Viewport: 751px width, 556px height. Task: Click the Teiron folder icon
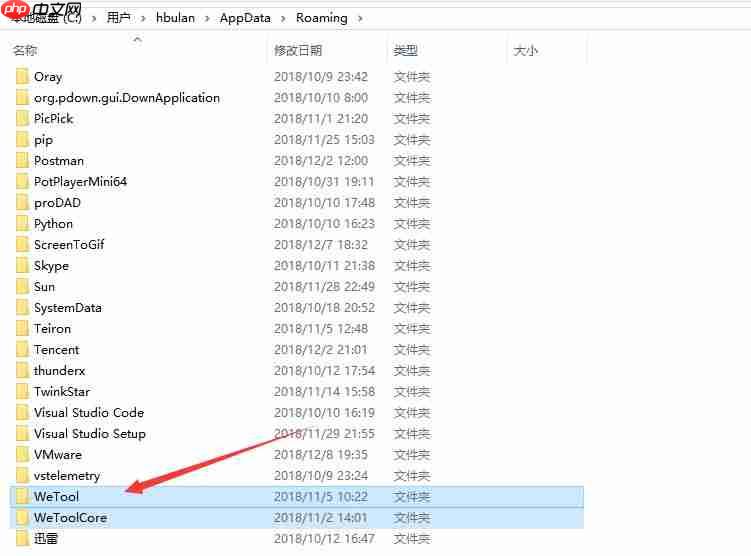pyautogui.click(x=22, y=329)
